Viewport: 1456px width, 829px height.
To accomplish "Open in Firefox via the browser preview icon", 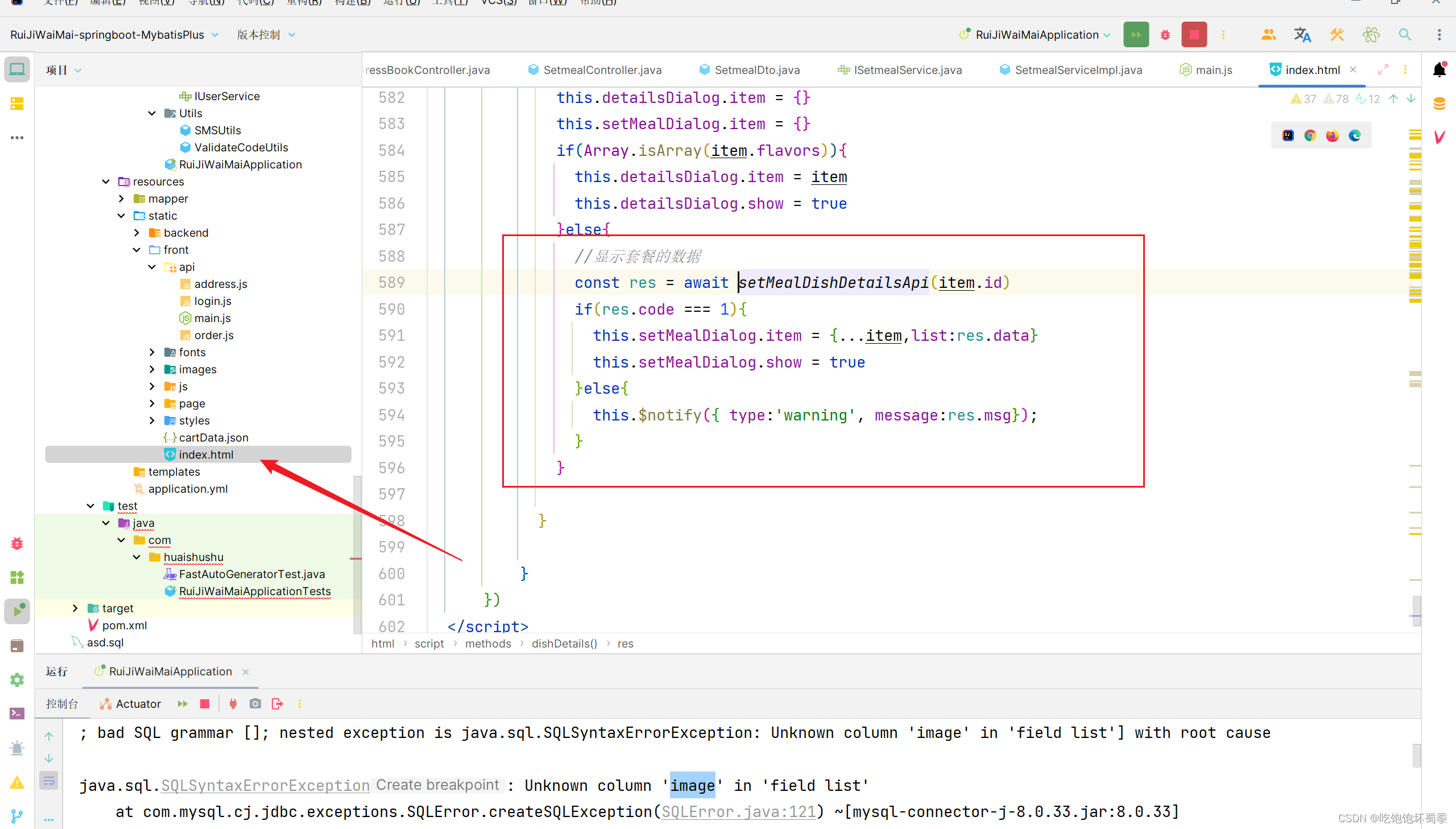I will pyautogui.click(x=1332, y=135).
